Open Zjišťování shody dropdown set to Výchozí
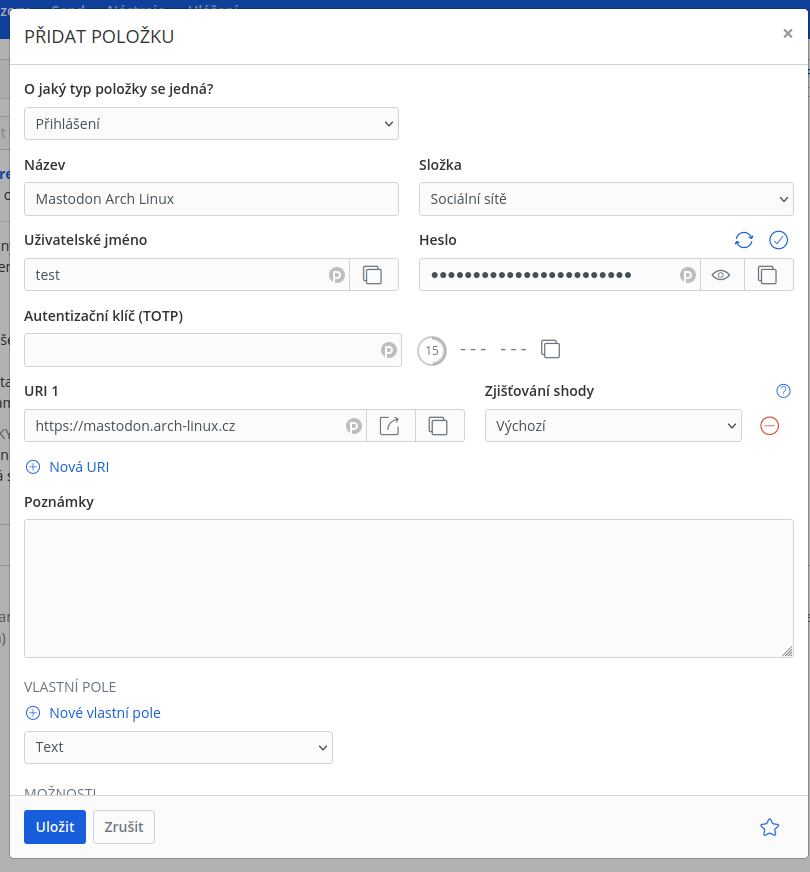The height and width of the screenshot is (872, 810). (x=613, y=426)
